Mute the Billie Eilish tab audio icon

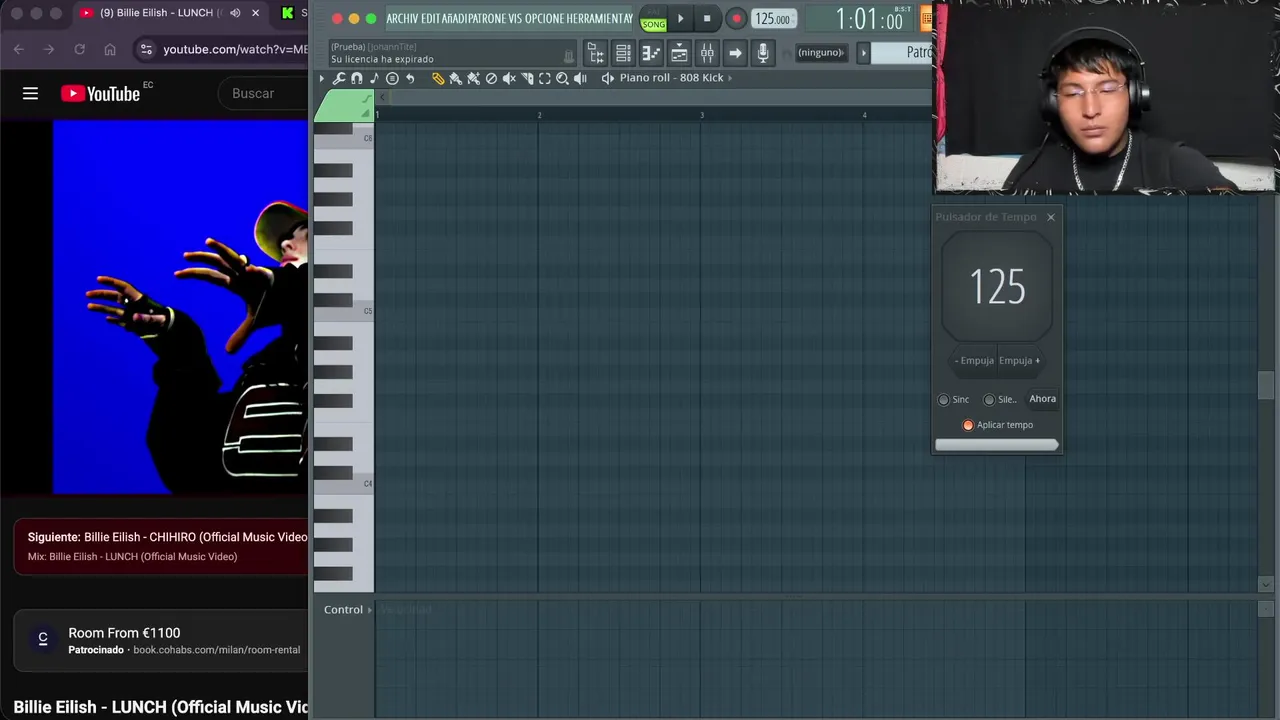coord(235,13)
